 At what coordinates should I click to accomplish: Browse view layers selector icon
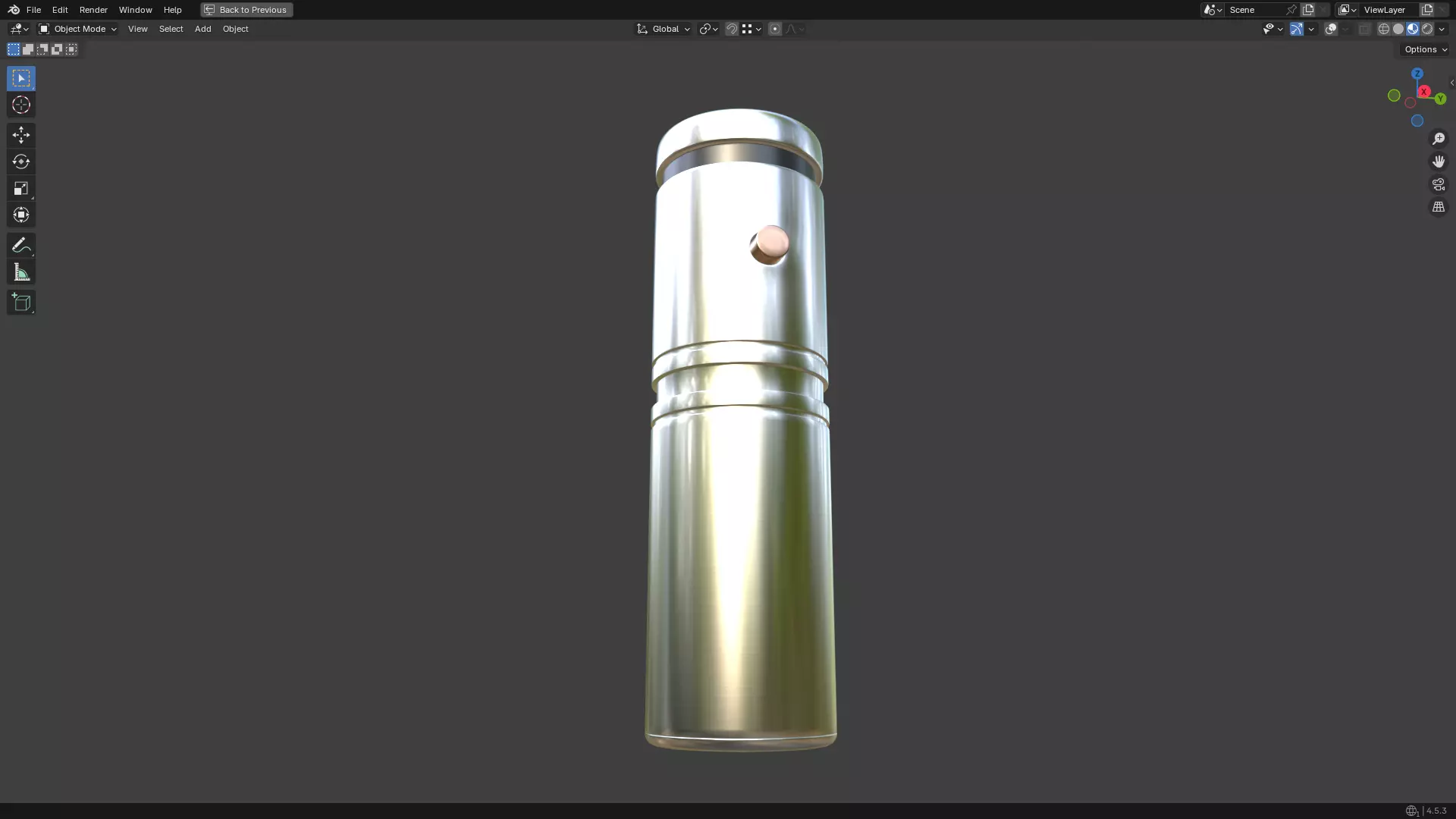pyautogui.click(x=1348, y=10)
